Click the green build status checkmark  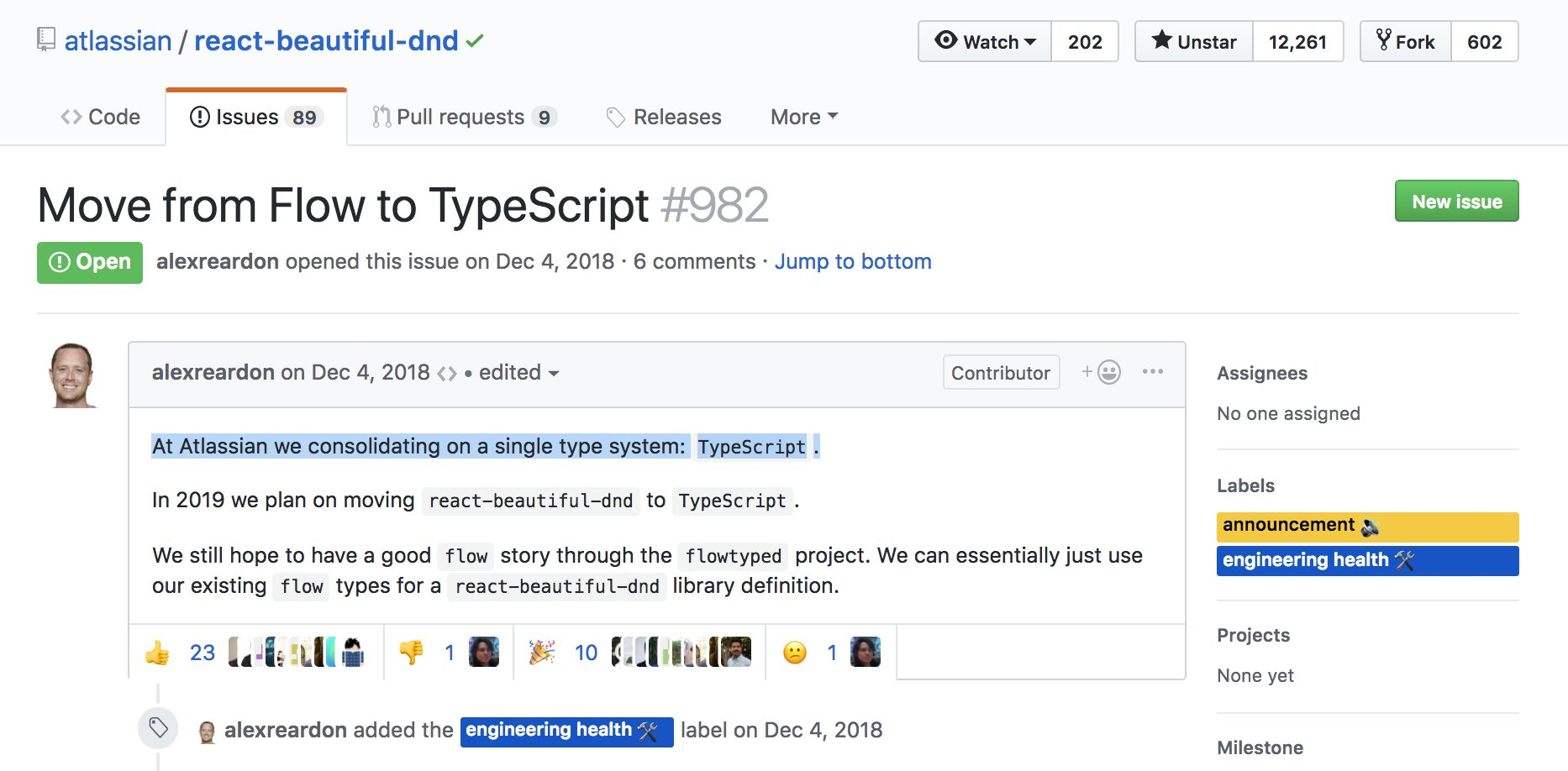coord(475,40)
